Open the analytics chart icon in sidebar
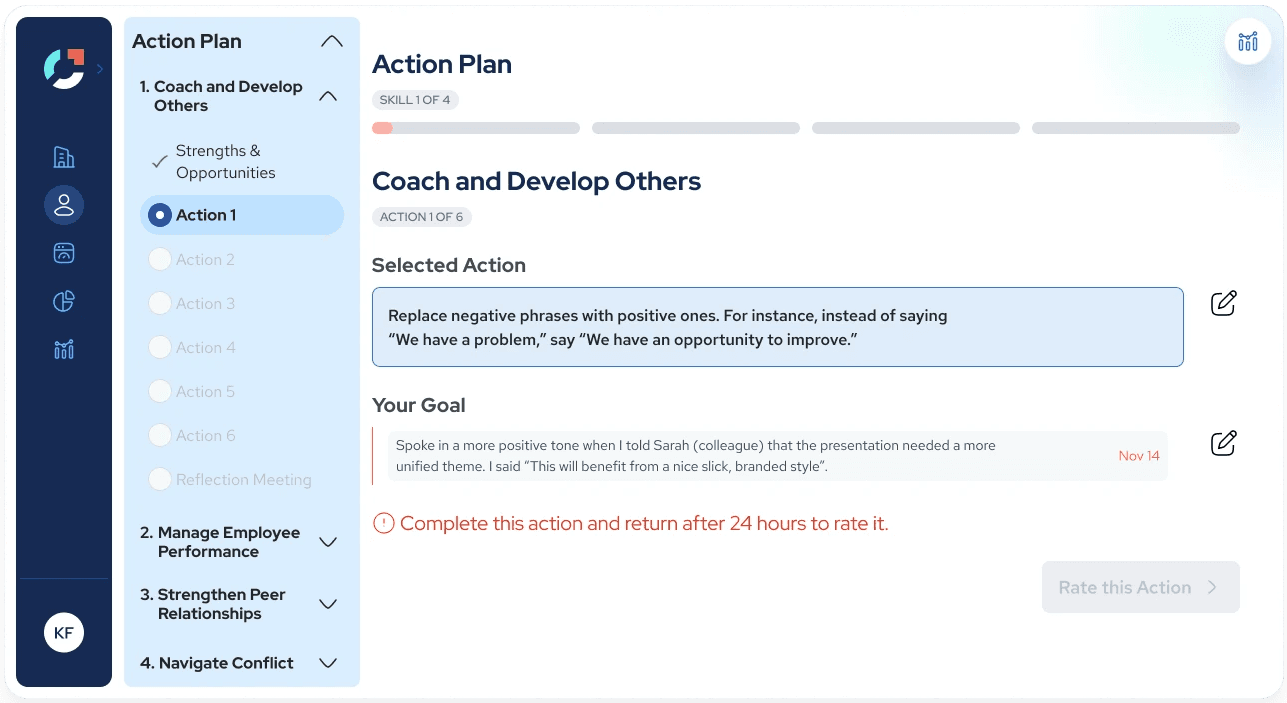1287x703 pixels. pyautogui.click(x=64, y=349)
